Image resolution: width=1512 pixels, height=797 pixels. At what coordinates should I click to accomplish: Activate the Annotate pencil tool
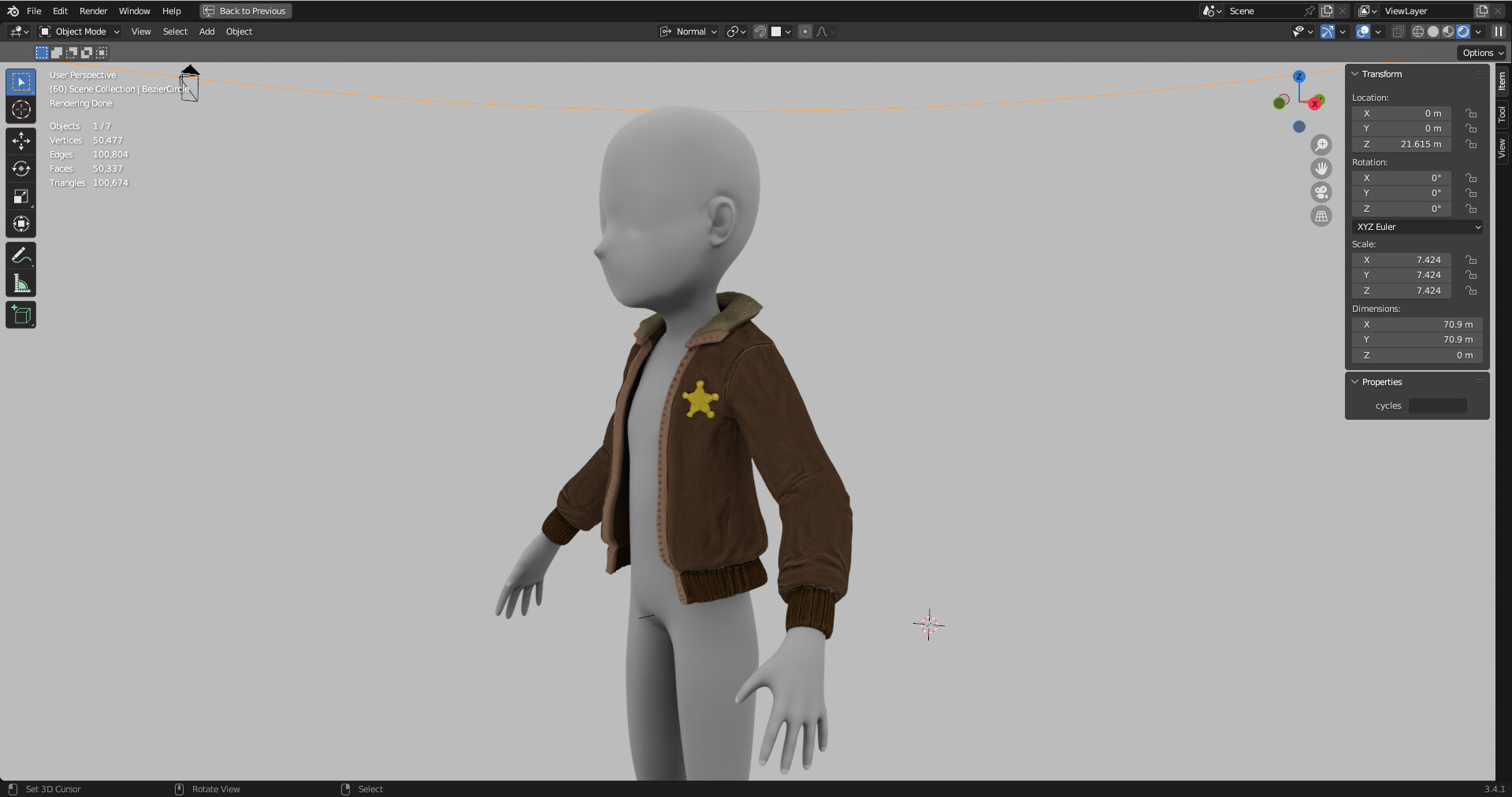[x=21, y=255]
